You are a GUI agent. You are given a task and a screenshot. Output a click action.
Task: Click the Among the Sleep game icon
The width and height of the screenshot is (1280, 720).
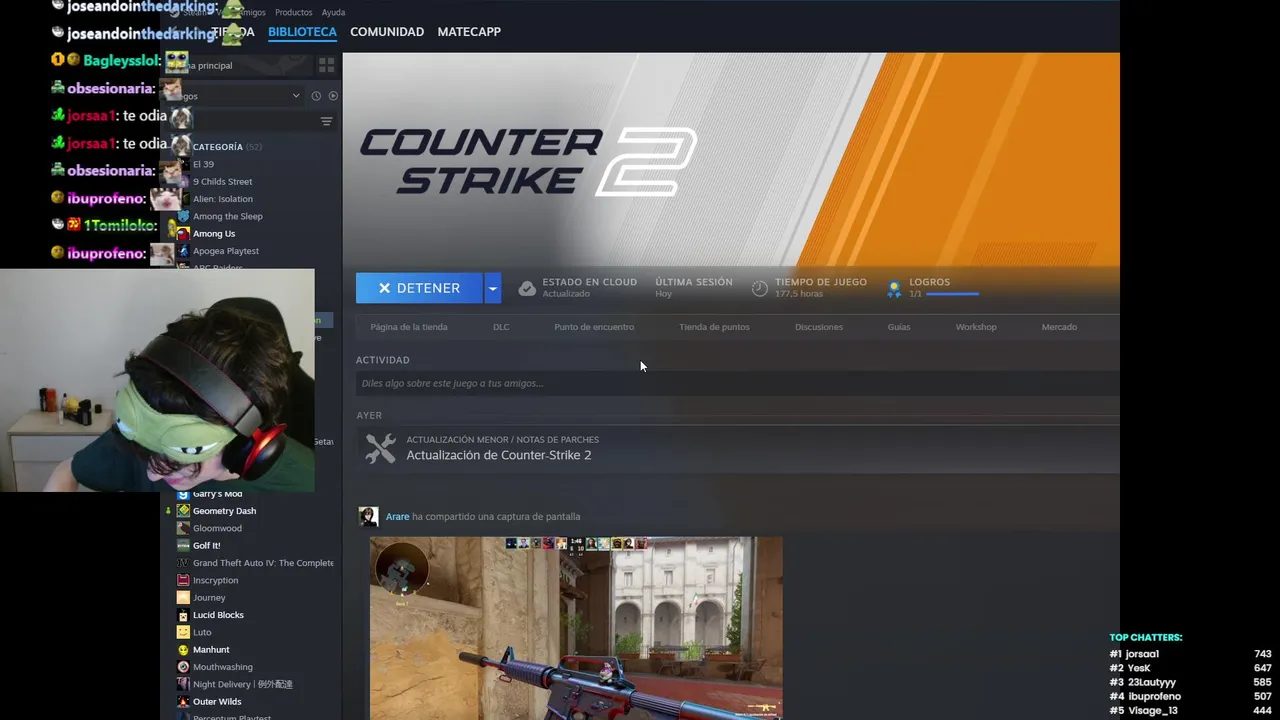tap(183, 216)
